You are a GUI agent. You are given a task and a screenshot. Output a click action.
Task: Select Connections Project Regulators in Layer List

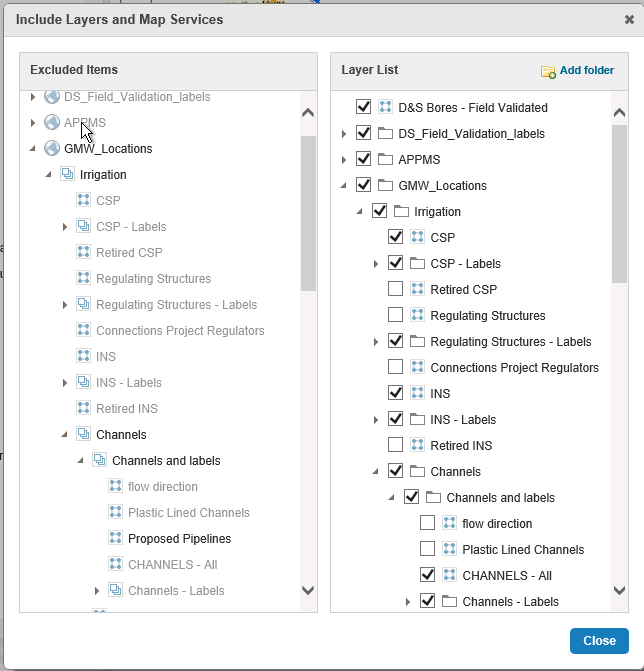pyautogui.click(x=514, y=368)
